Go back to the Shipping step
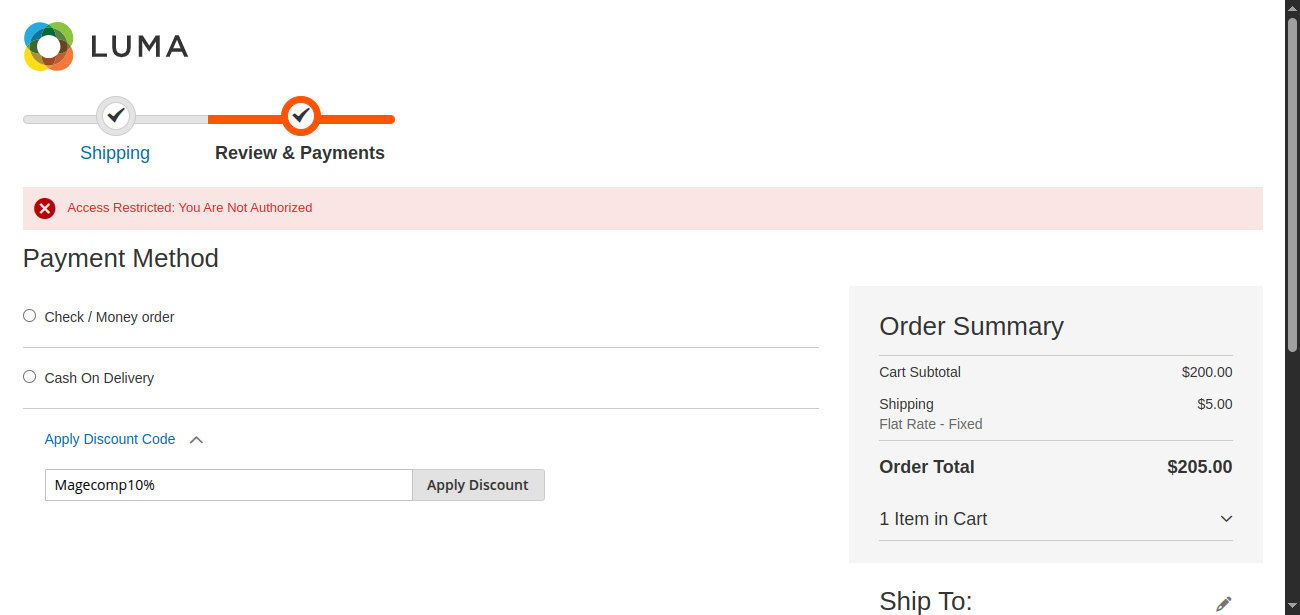 tap(115, 153)
